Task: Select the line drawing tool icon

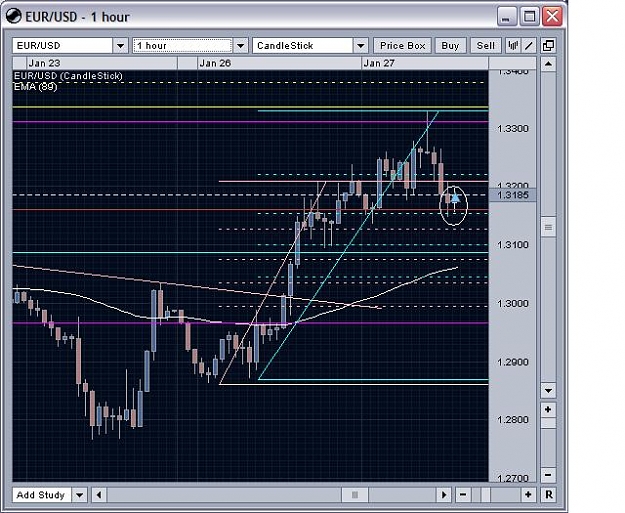Action: coord(529,46)
